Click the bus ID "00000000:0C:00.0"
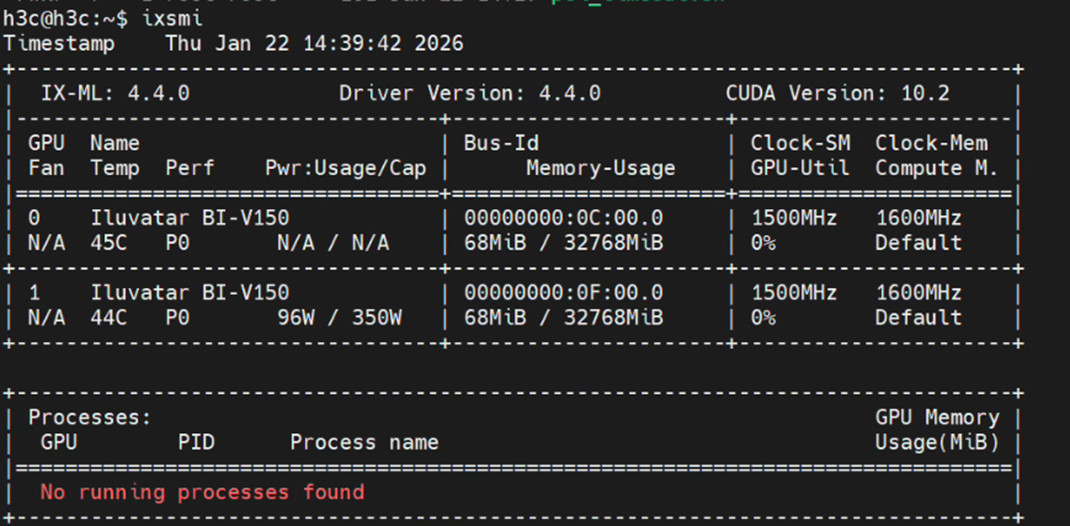The width and height of the screenshot is (1070, 526). (564, 218)
